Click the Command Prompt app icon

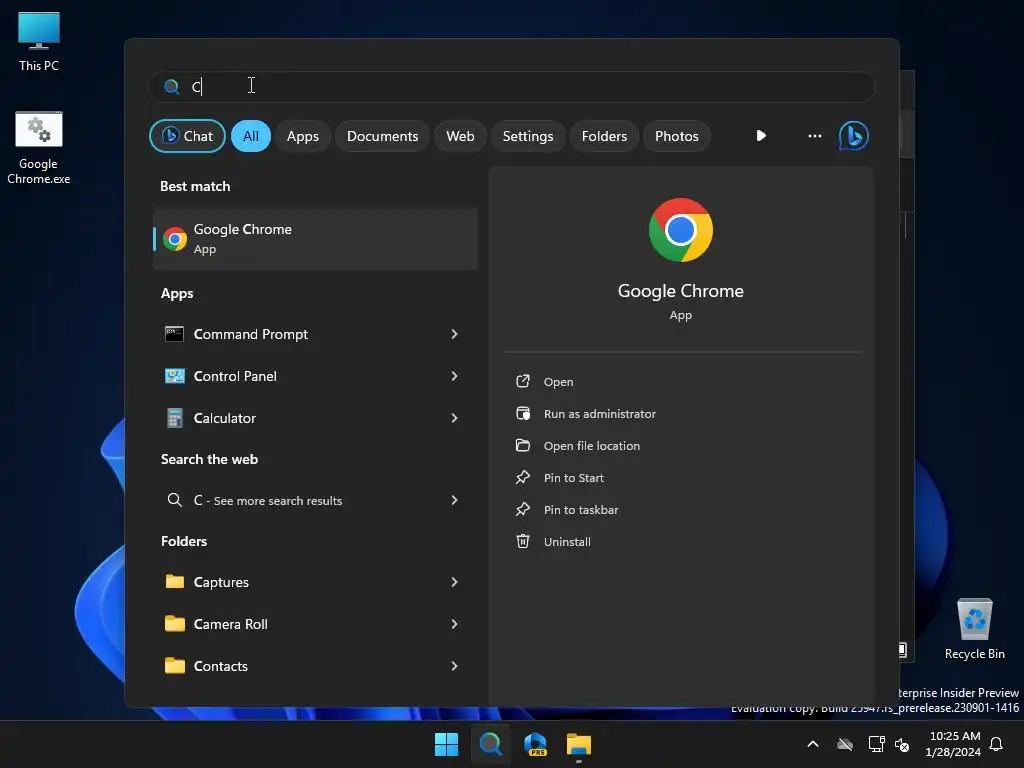click(x=174, y=334)
